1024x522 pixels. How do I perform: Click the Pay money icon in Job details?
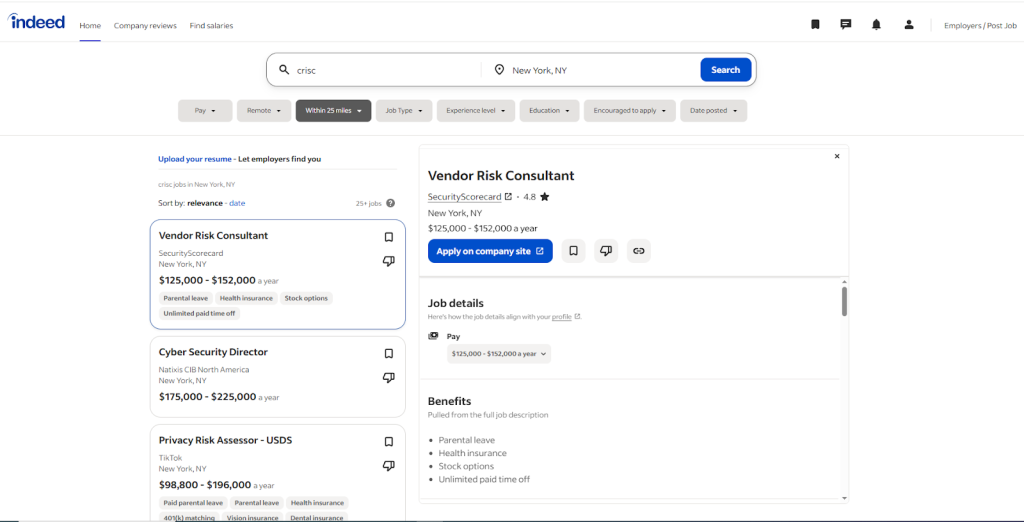point(433,336)
